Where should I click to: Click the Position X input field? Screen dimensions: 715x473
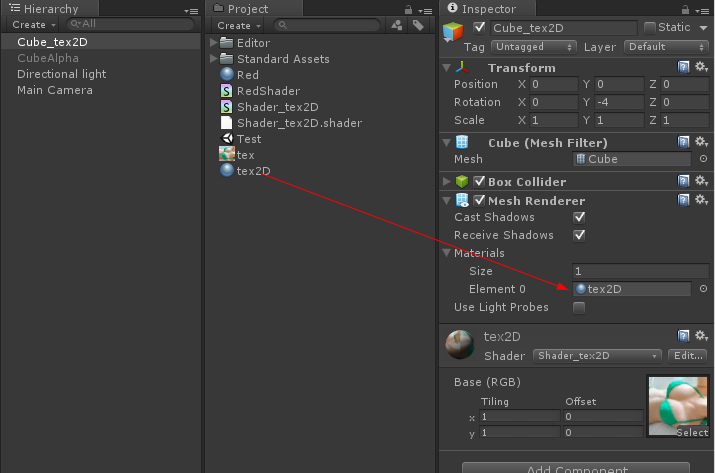[553, 85]
